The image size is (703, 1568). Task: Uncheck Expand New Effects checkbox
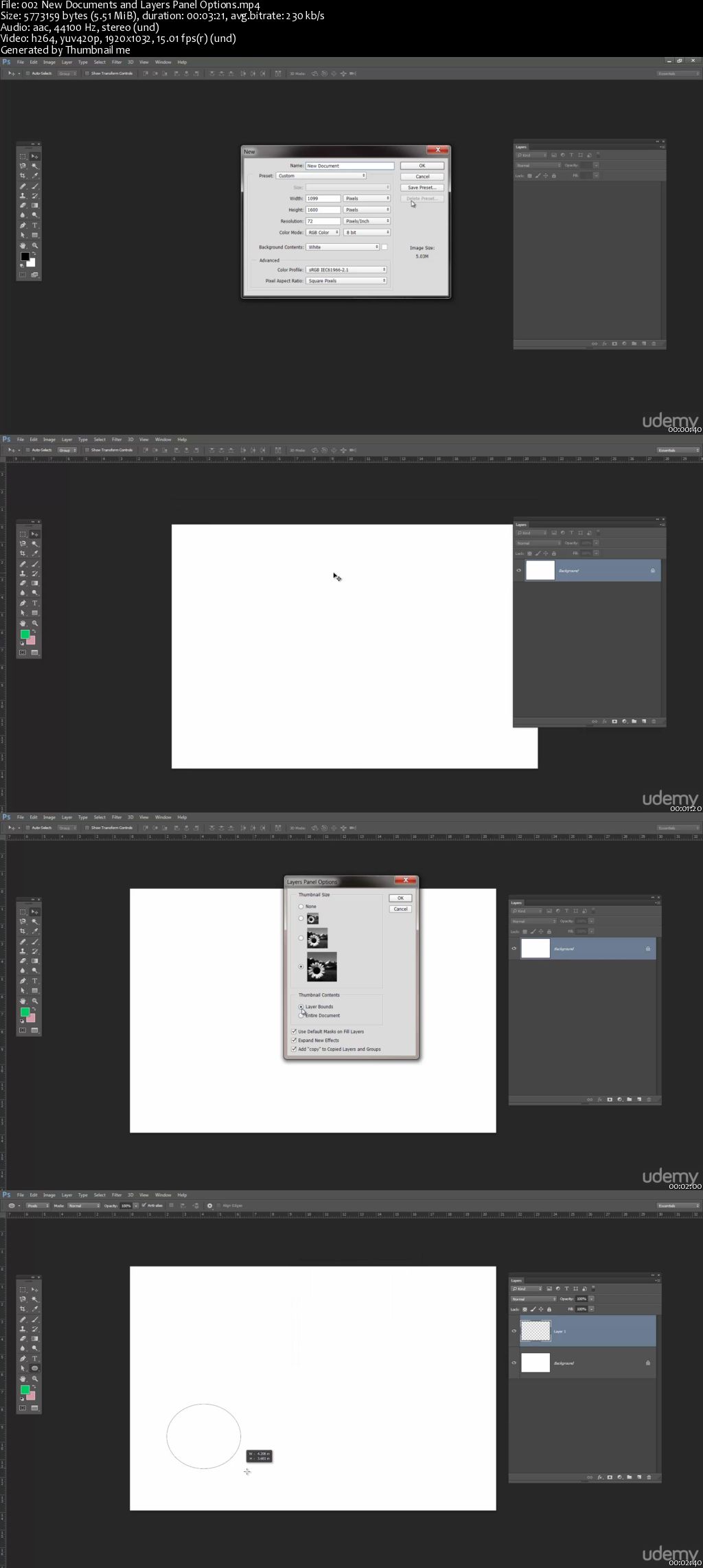coord(294,1040)
